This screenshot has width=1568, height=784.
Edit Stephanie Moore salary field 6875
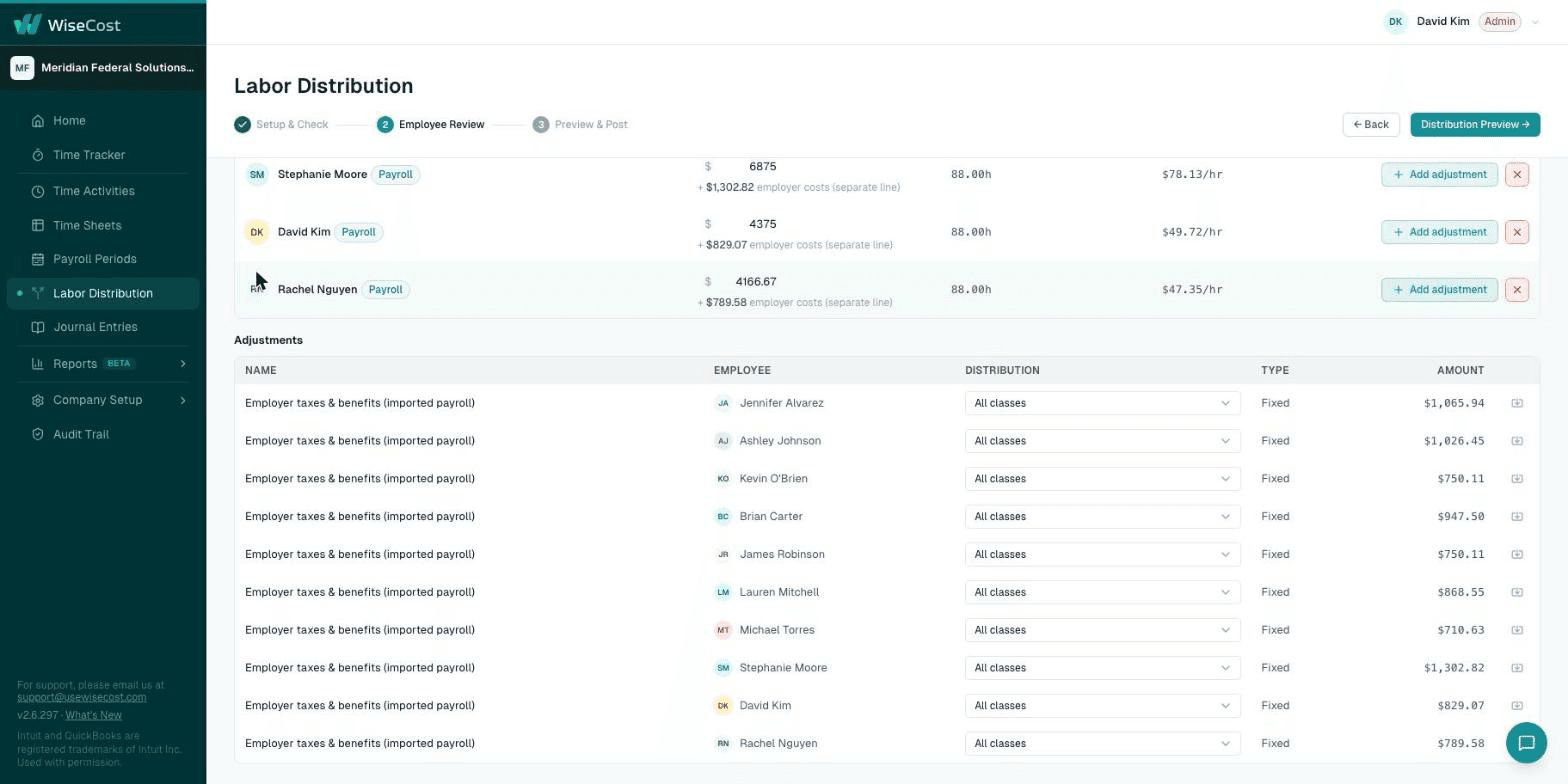pos(762,167)
